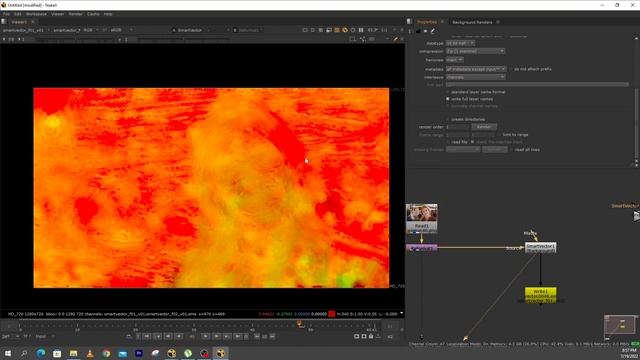
Task: Open the small dropdown between compression and metadata
Action: 454,60
